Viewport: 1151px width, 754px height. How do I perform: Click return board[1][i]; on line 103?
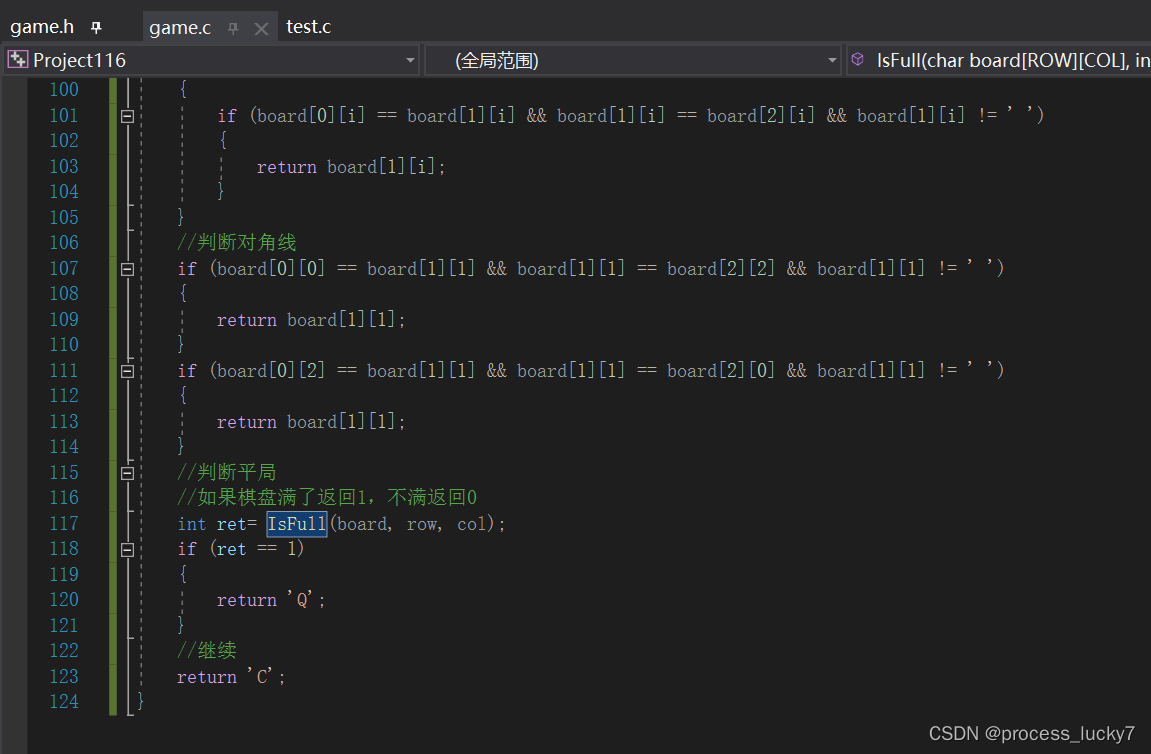pyautogui.click(x=351, y=167)
